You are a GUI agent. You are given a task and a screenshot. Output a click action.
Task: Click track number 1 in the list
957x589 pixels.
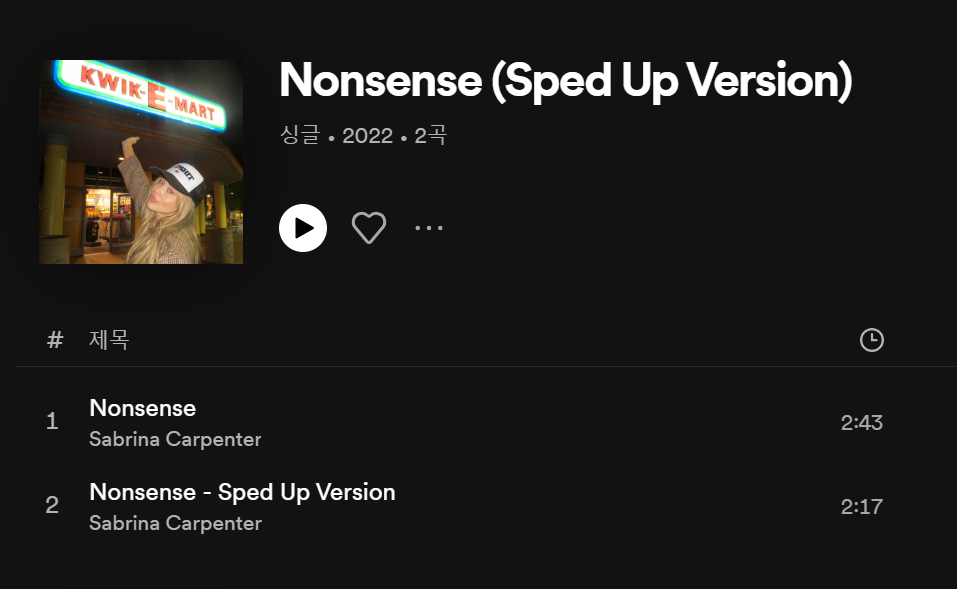52,422
